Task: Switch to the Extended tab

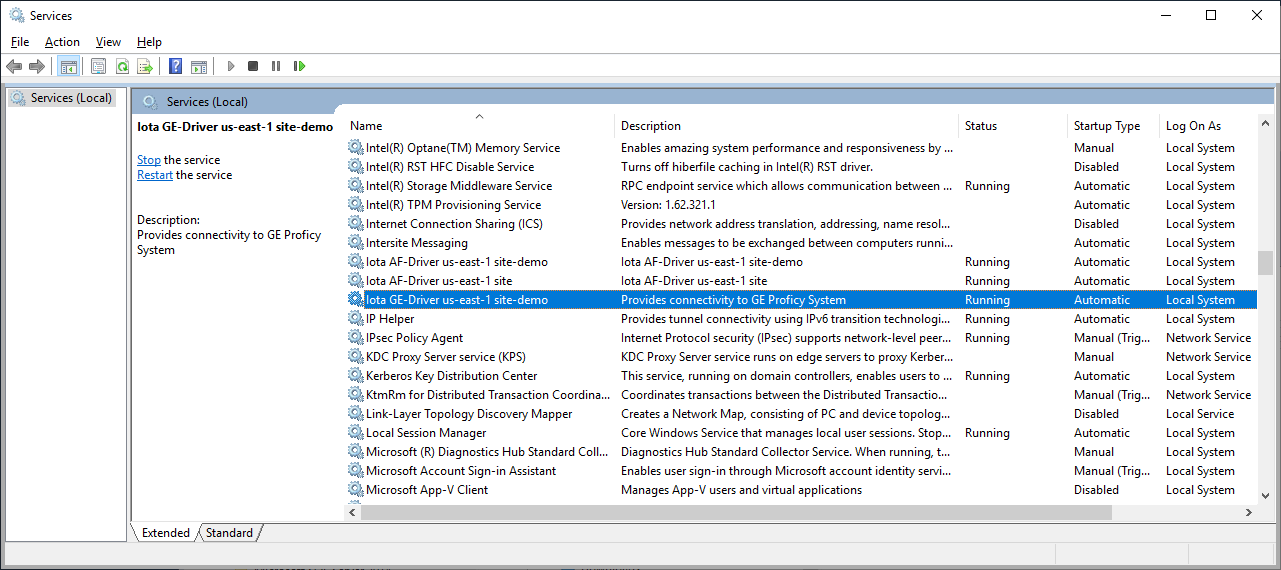Action: pyautogui.click(x=166, y=533)
